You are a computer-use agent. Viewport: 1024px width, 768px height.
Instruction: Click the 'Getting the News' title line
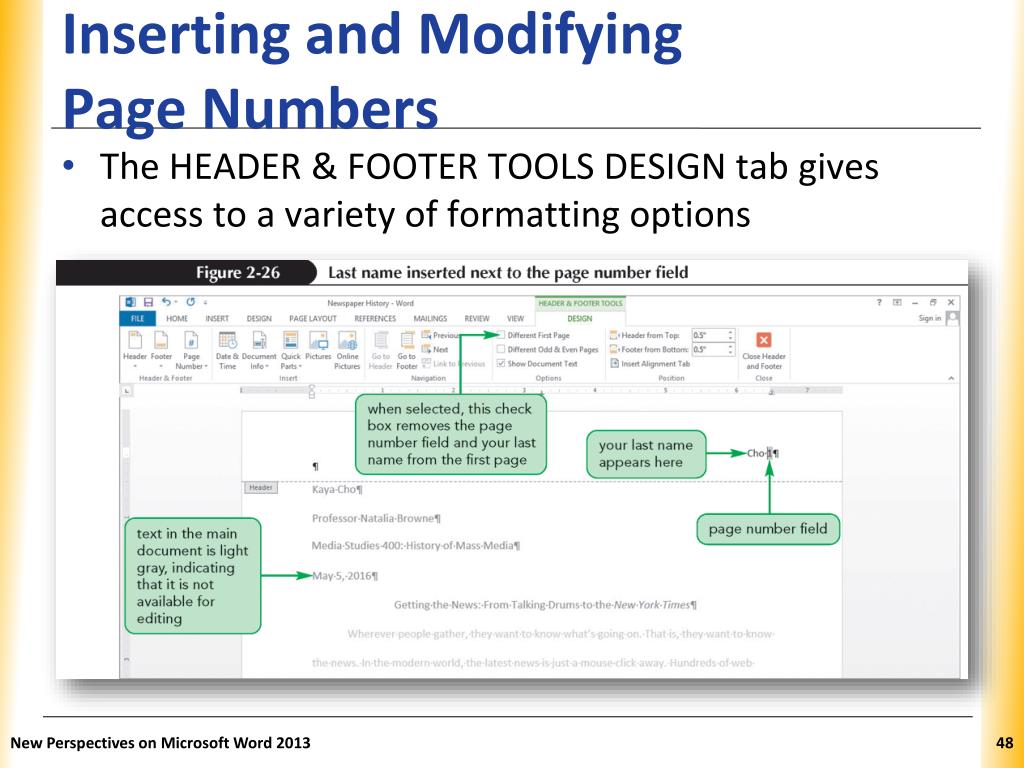click(x=545, y=605)
